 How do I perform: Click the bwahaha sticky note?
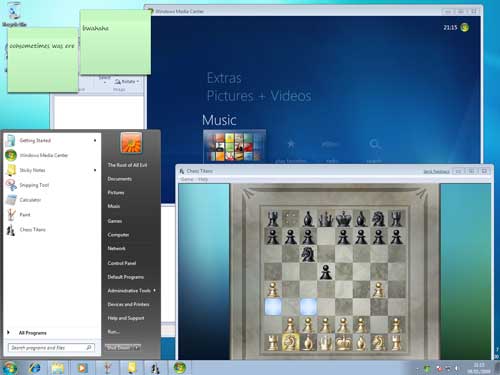pos(115,42)
